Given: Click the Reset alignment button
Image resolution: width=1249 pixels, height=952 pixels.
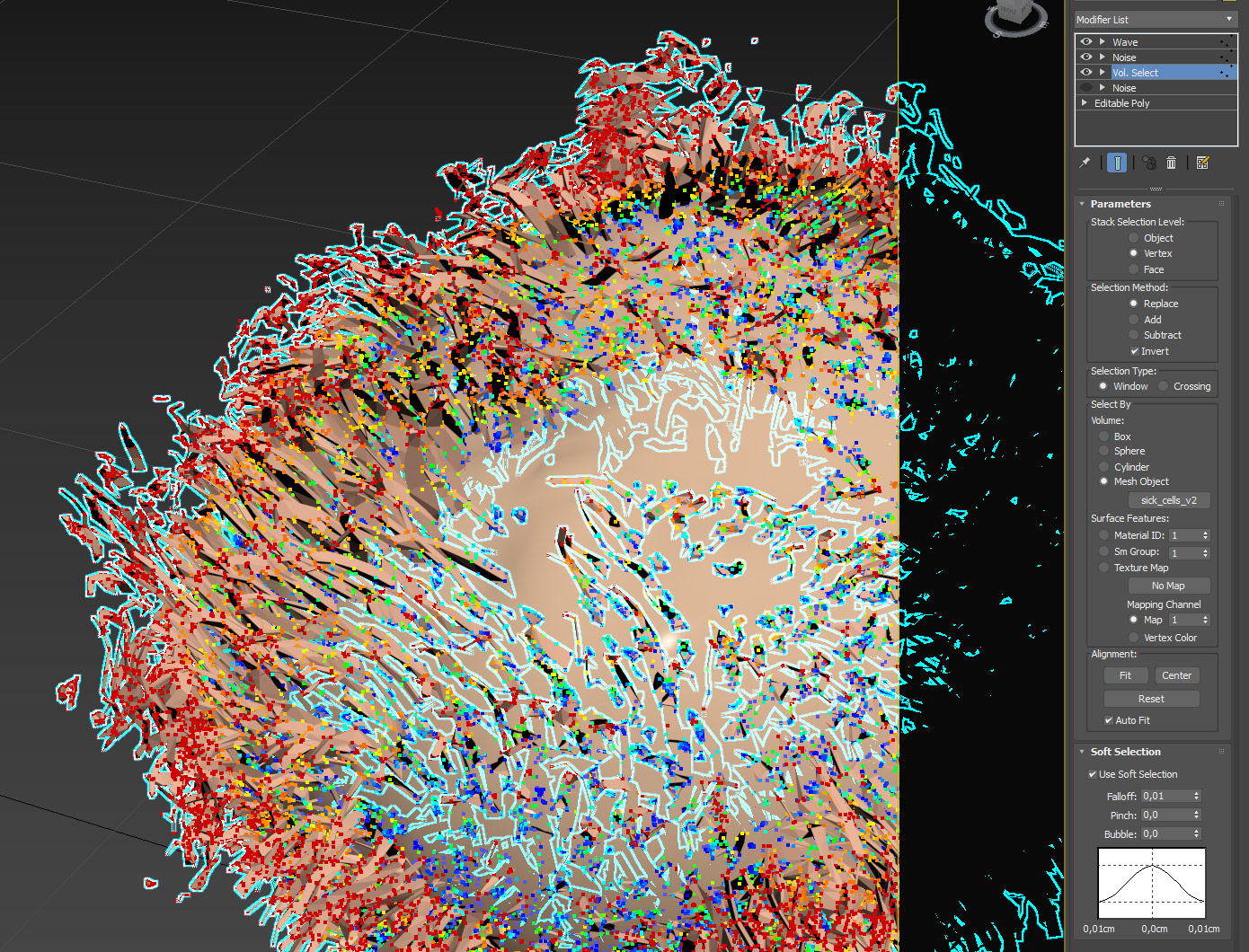Looking at the screenshot, I should (x=1151, y=699).
